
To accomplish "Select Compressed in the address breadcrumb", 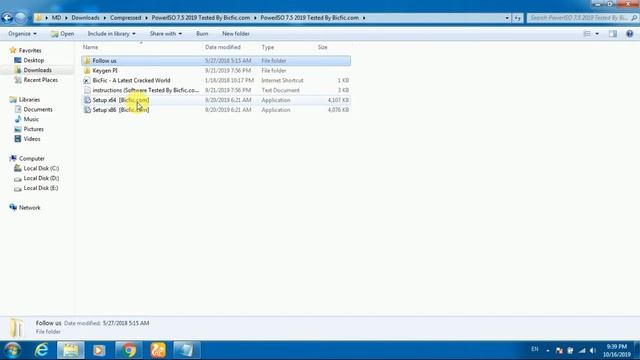I will [125, 18].
